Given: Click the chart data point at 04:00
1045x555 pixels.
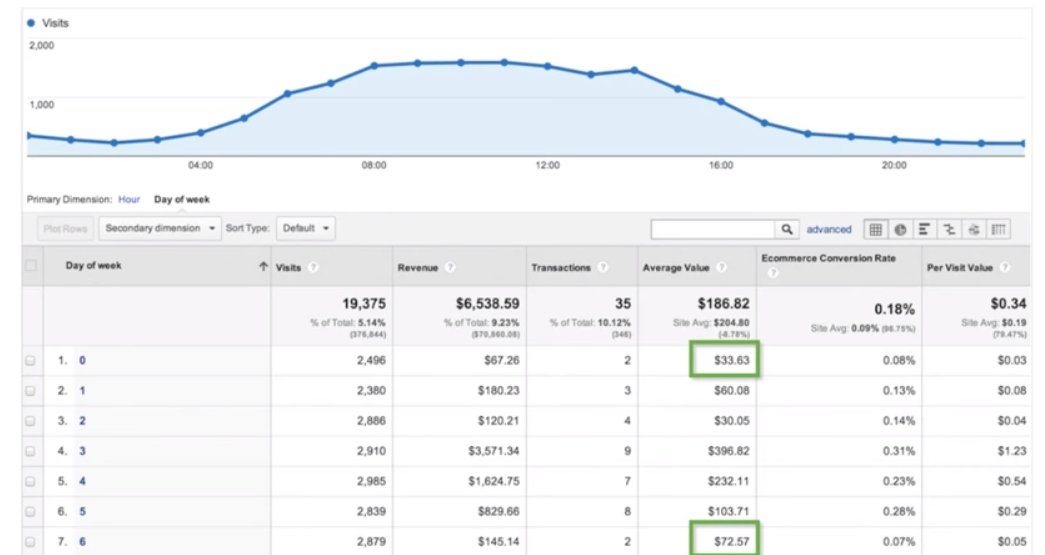Looking at the screenshot, I should tap(201, 133).
